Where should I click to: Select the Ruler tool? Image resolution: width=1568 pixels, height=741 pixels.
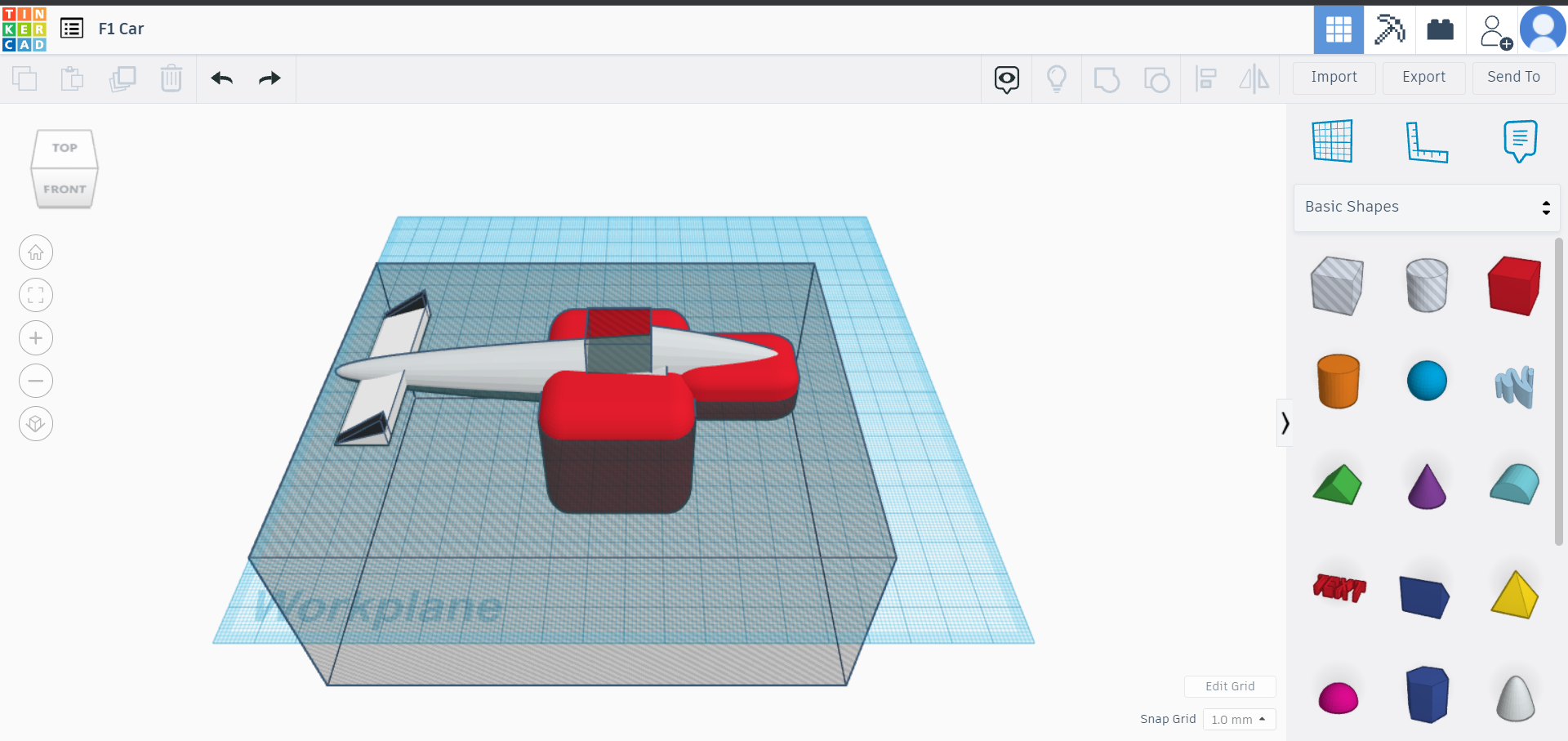coord(1427,141)
